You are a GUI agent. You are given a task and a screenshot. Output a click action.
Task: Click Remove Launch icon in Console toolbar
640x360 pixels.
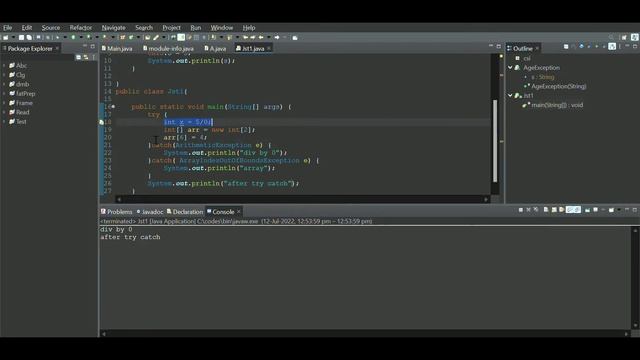coord(528,210)
